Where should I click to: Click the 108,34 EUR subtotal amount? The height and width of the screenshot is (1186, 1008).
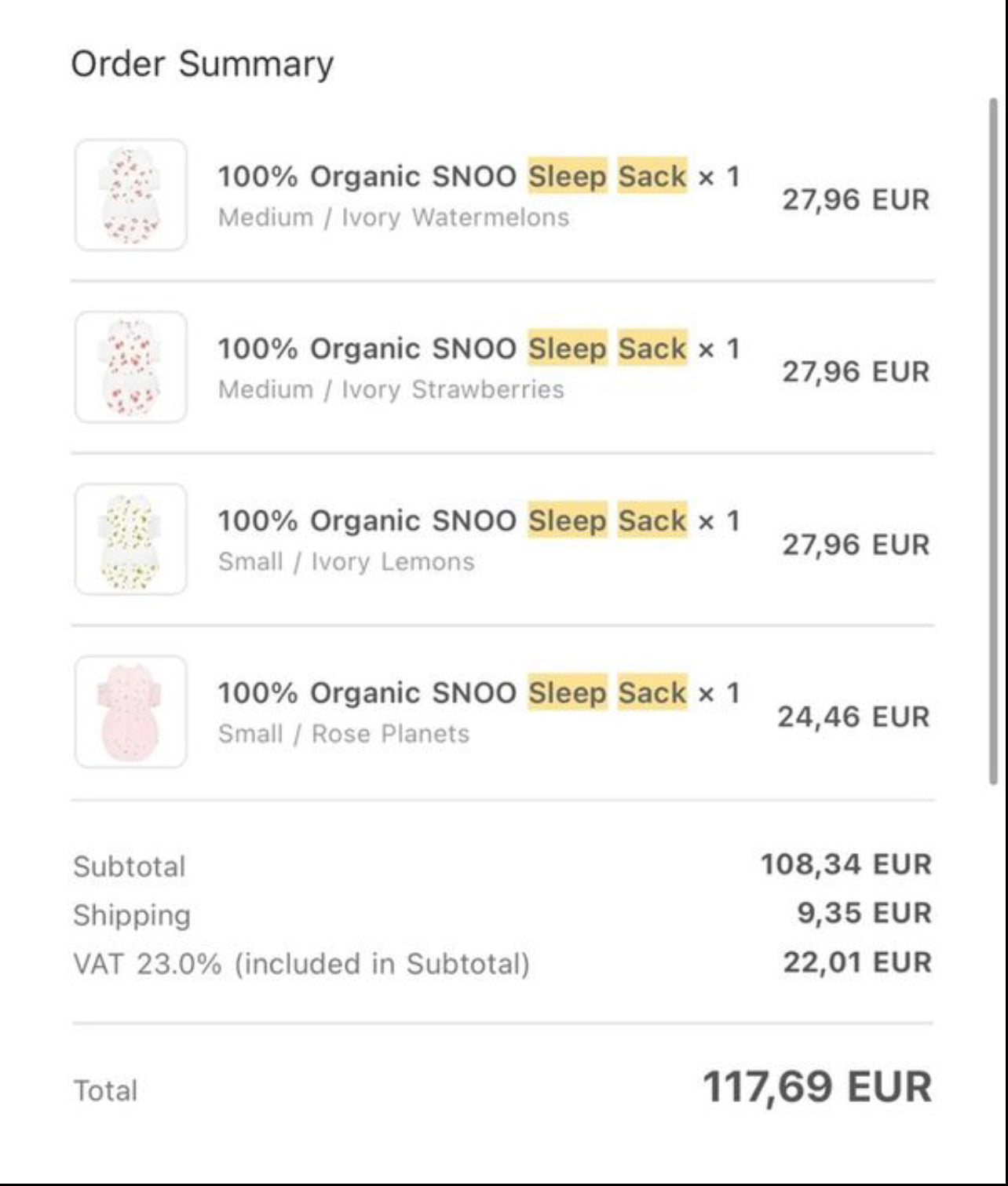click(845, 864)
